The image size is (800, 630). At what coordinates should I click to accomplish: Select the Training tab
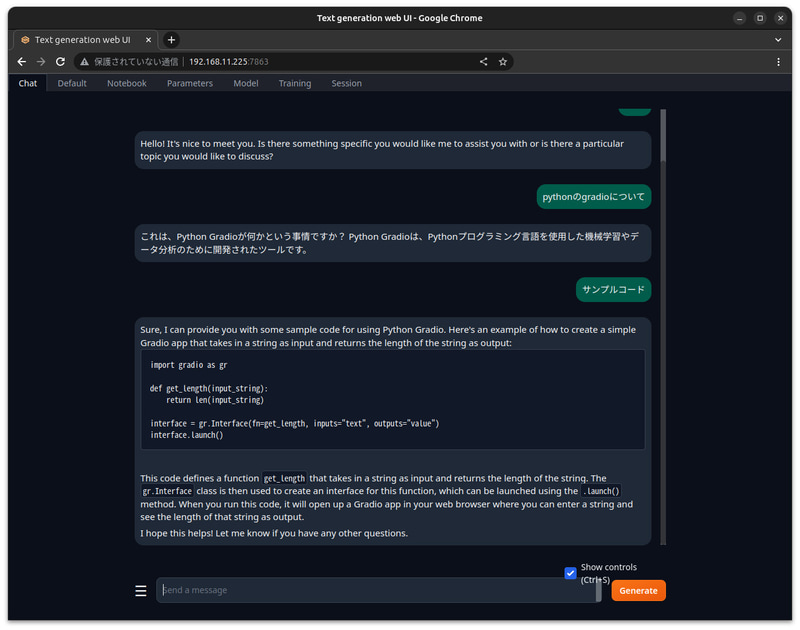click(x=295, y=83)
